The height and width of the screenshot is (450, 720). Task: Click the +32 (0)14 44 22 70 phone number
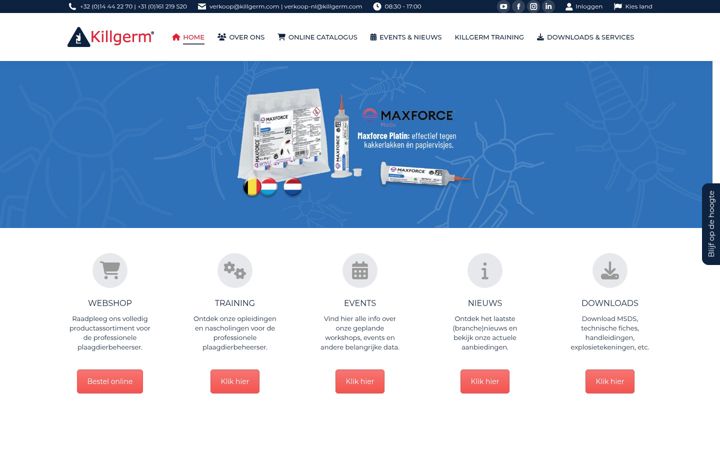tap(106, 6)
